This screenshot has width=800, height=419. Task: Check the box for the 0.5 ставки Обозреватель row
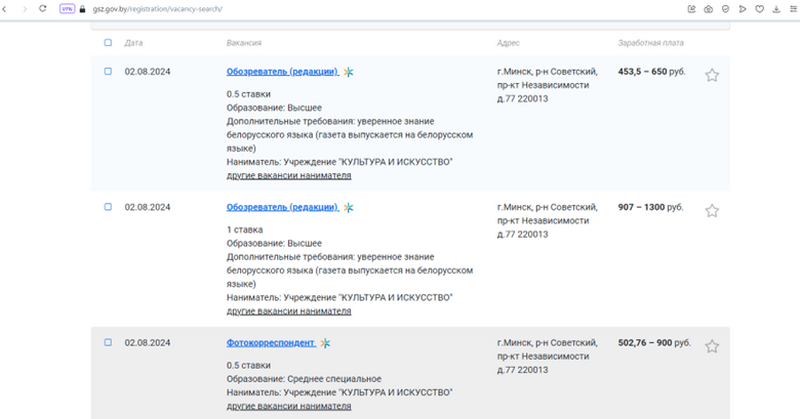108,71
